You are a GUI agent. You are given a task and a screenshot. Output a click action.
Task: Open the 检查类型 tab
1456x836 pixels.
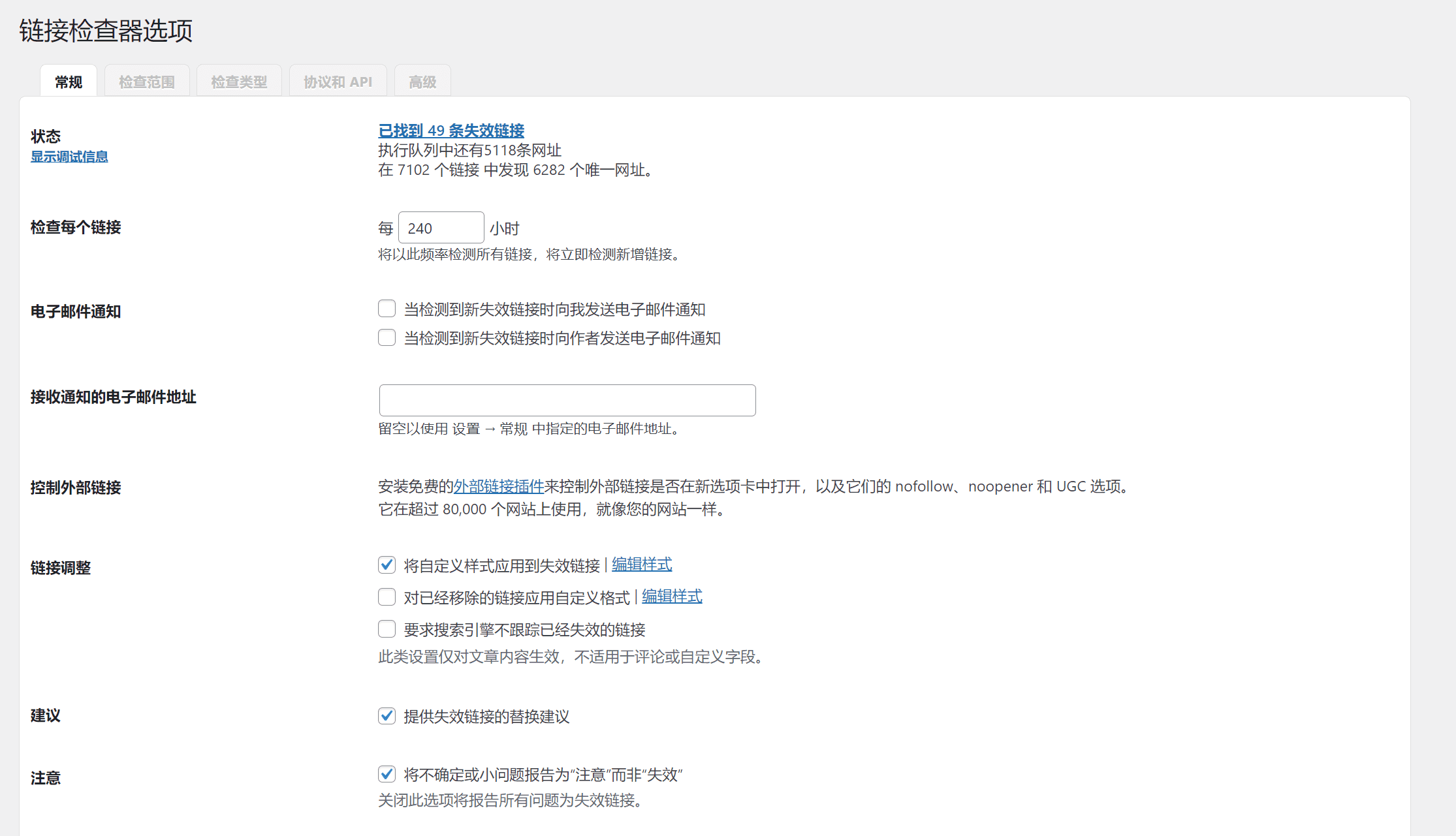tap(239, 80)
